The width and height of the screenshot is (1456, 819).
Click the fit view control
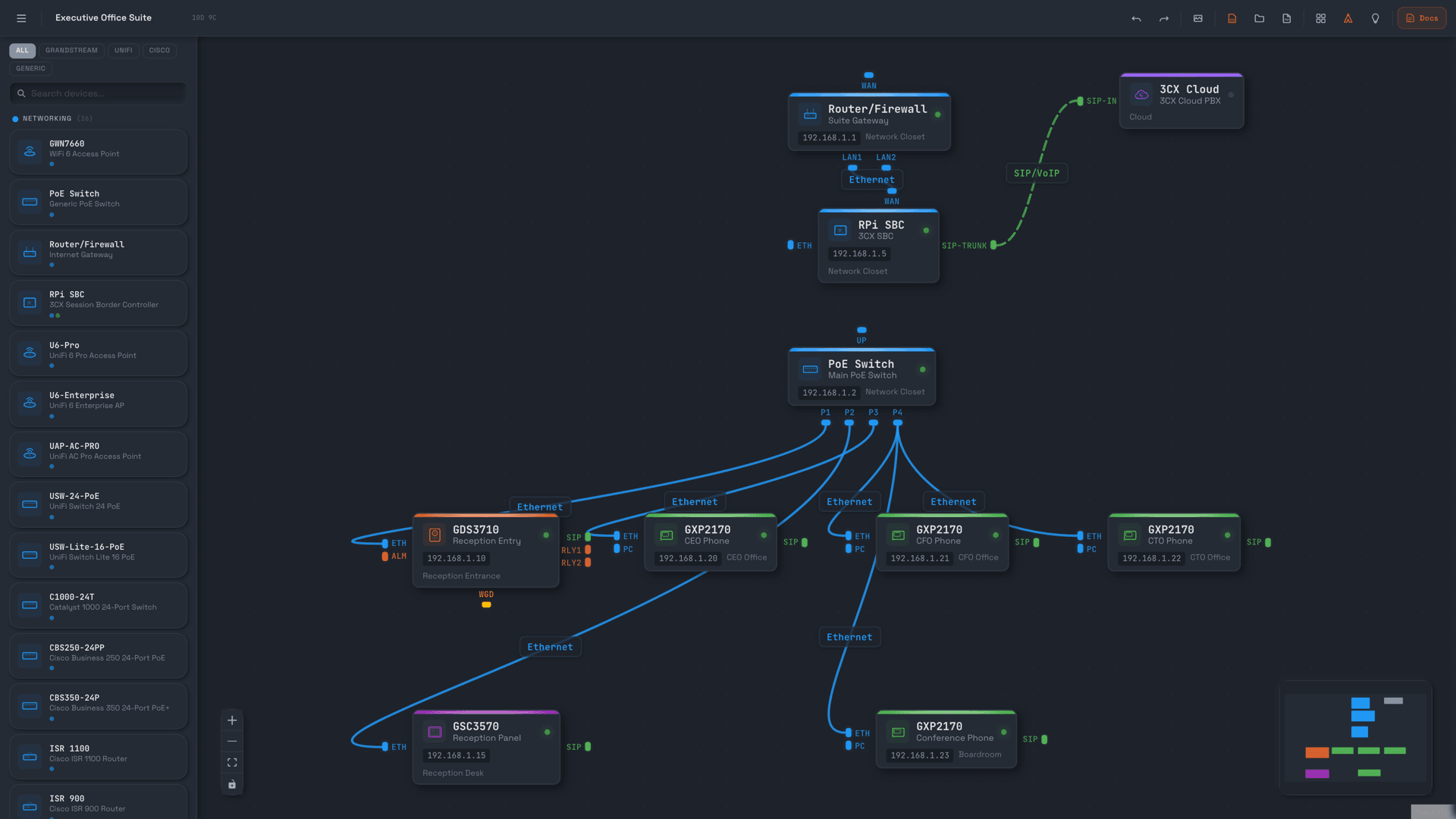click(232, 763)
